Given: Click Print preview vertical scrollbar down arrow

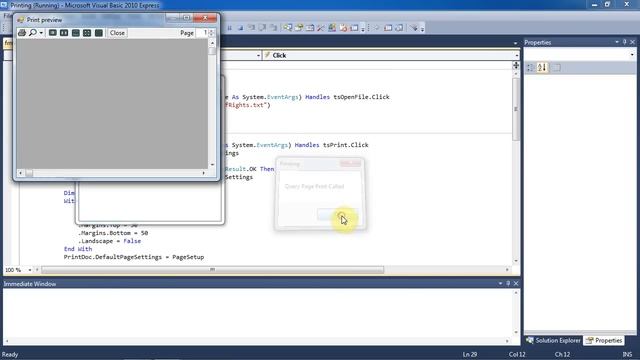Looking at the screenshot, I should pyautogui.click(x=212, y=164).
